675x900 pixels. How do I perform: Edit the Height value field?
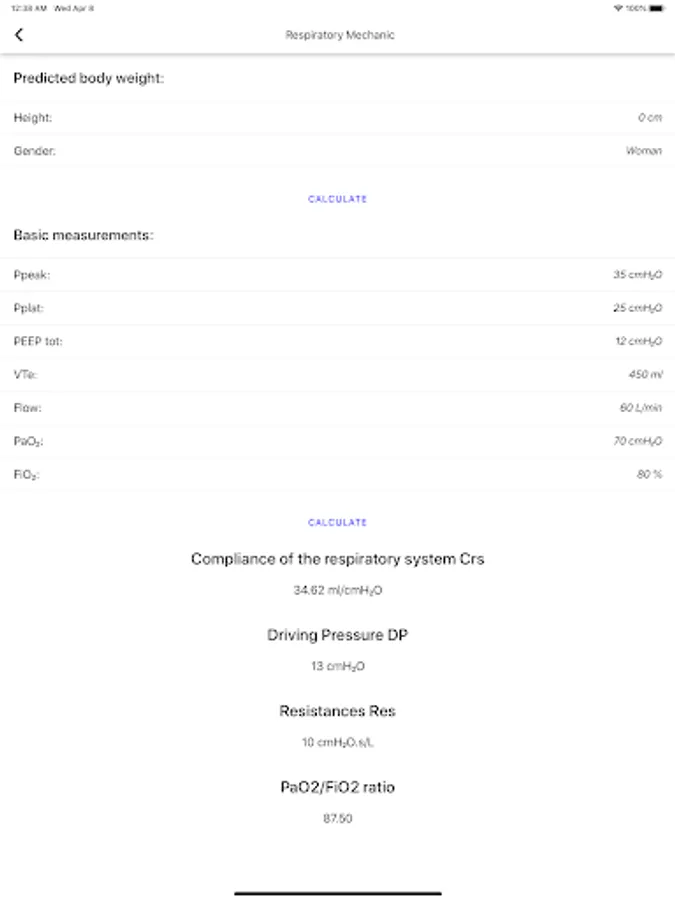pyautogui.click(x=649, y=118)
